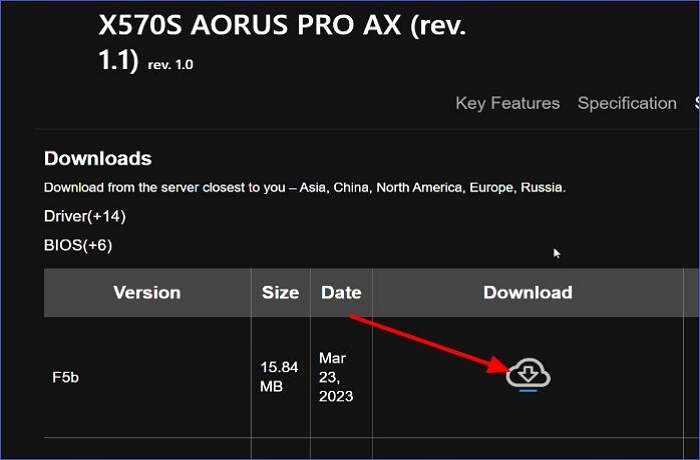Click the Downloads section heading

(x=98, y=159)
